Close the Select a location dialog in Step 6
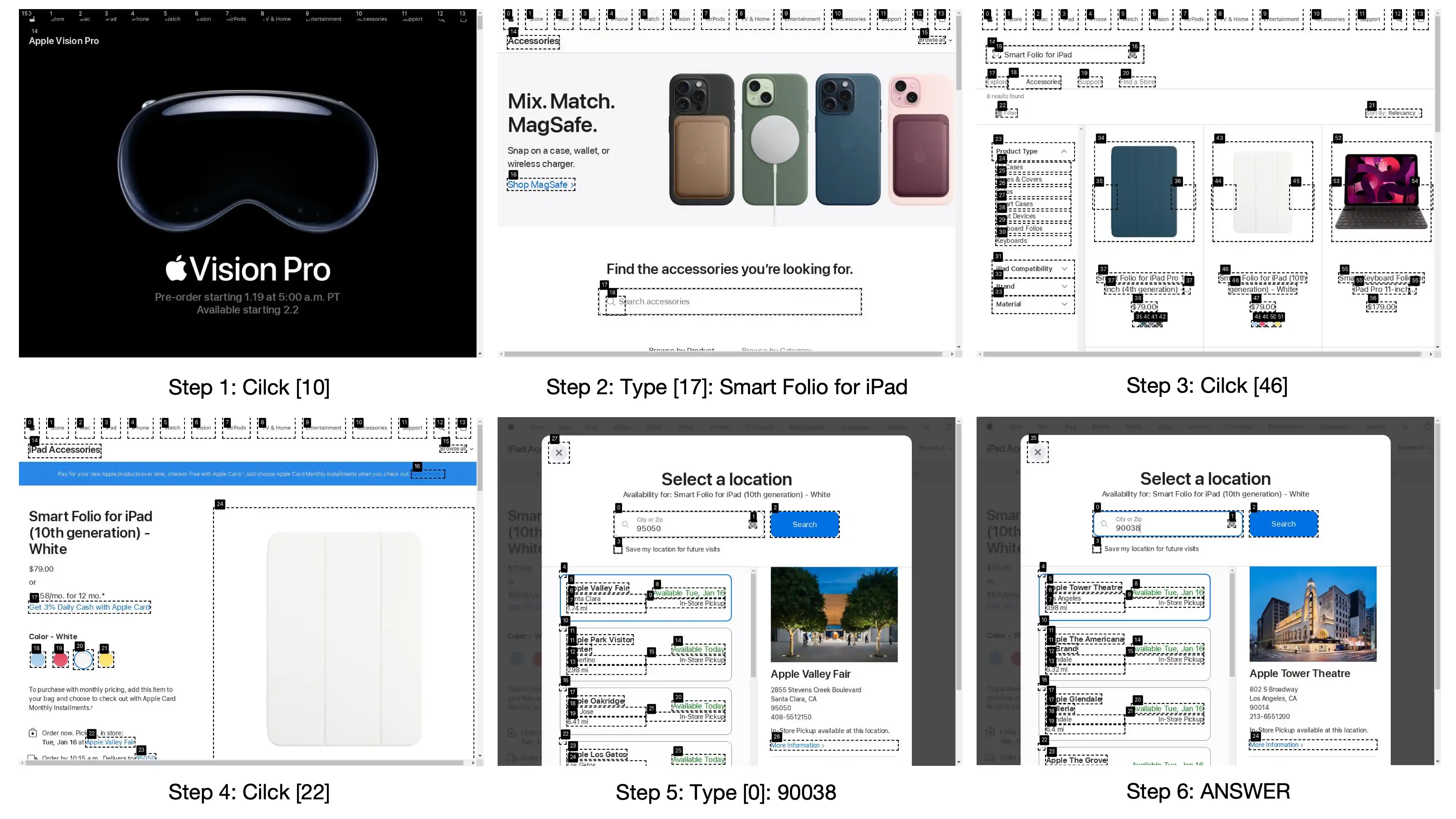The image size is (1456, 819). [1038, 452]
